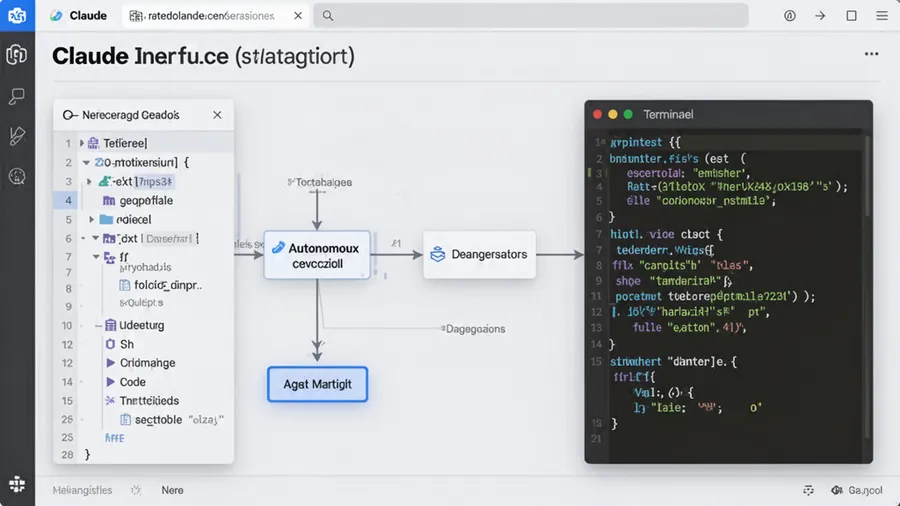
Task: Click the key icon in the panel header
Action: (69, 115)
